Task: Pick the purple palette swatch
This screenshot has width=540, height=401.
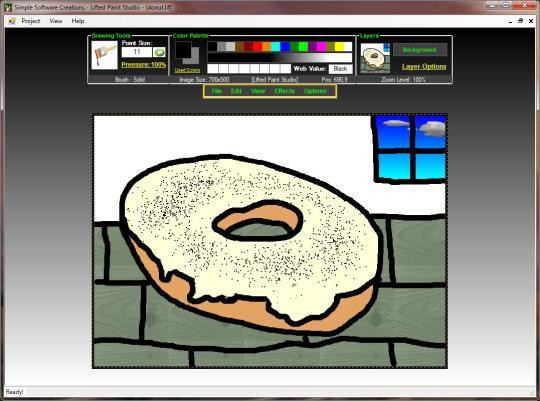Action: click(312, 47)
